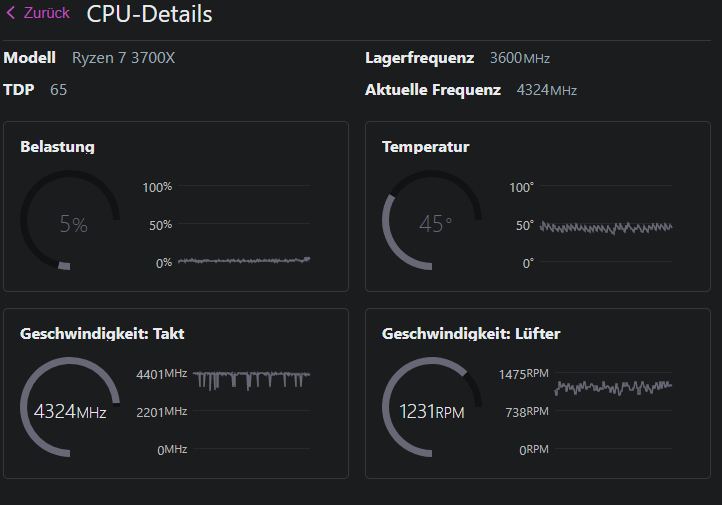
Task: Click the Ryzen 7 3700X model value
Action: (123, 58)
